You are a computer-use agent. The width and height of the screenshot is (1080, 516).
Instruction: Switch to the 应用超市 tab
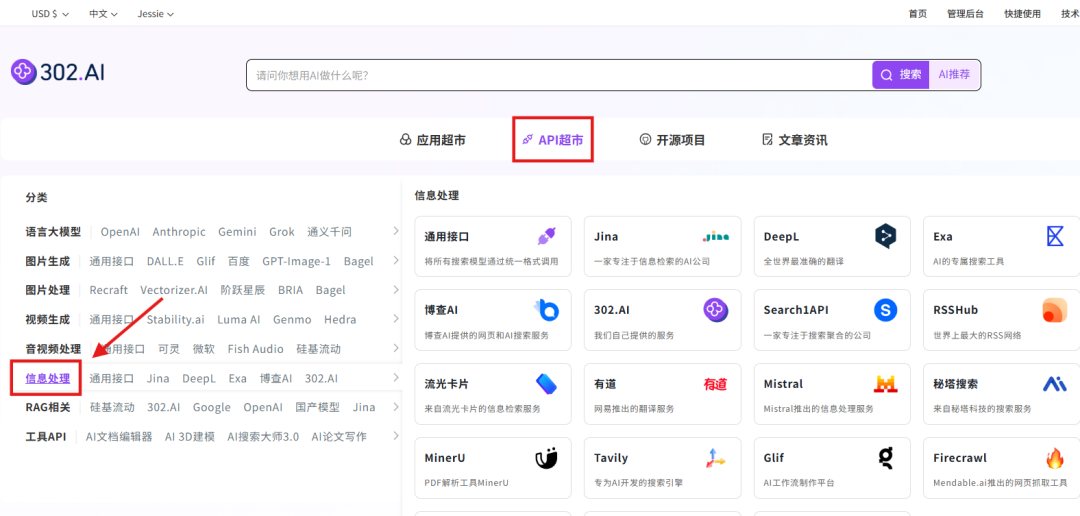433,141
